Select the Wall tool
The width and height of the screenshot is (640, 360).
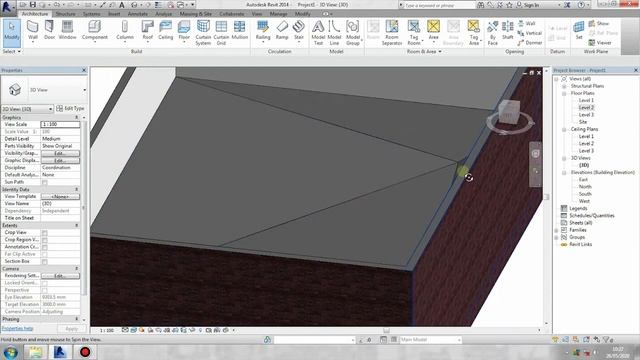[x=33, y=31]
